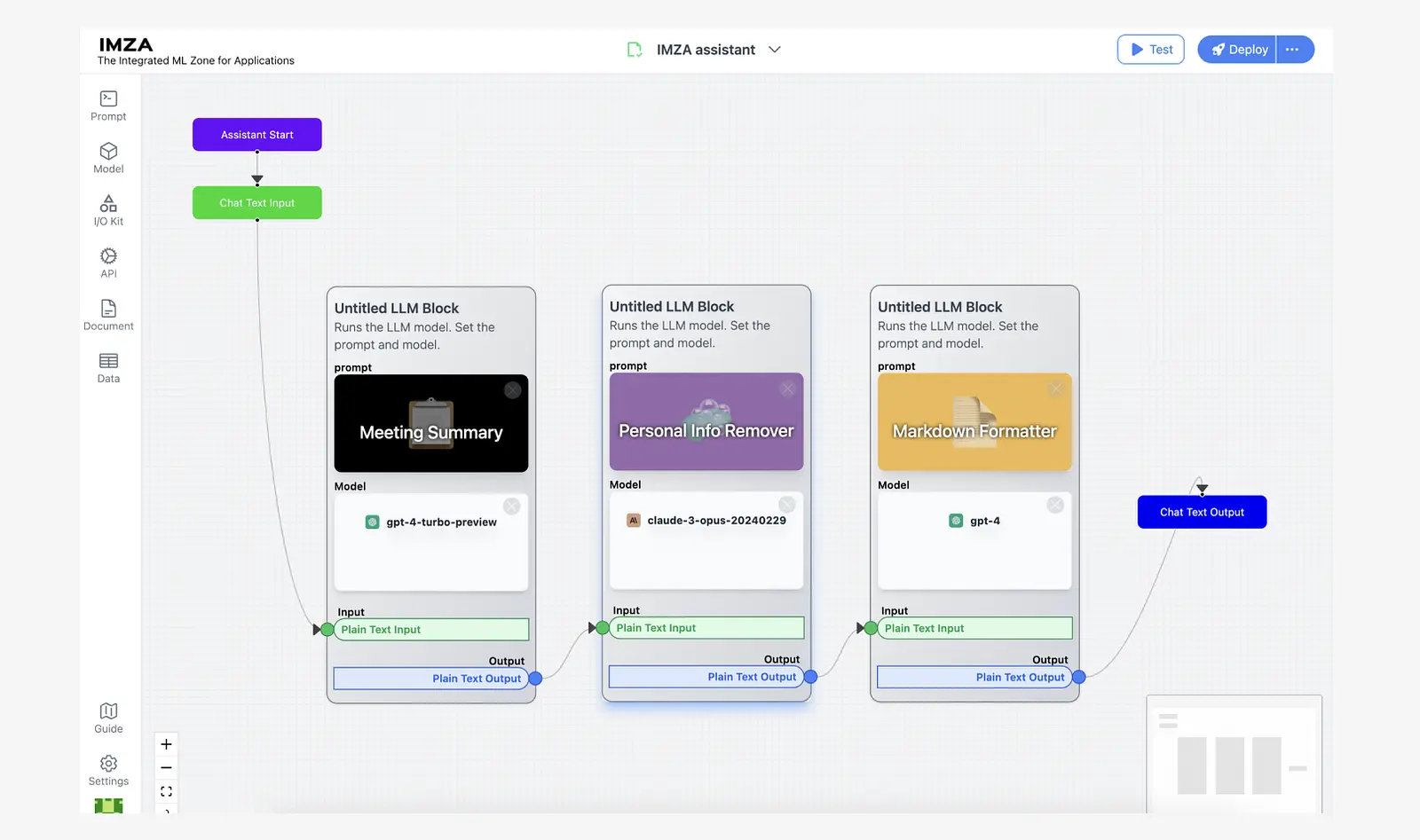This screenshot has height=840, width=1420.
Task: Expand the IMZA assistant dropdown chevron
Action: pos(775,50)
